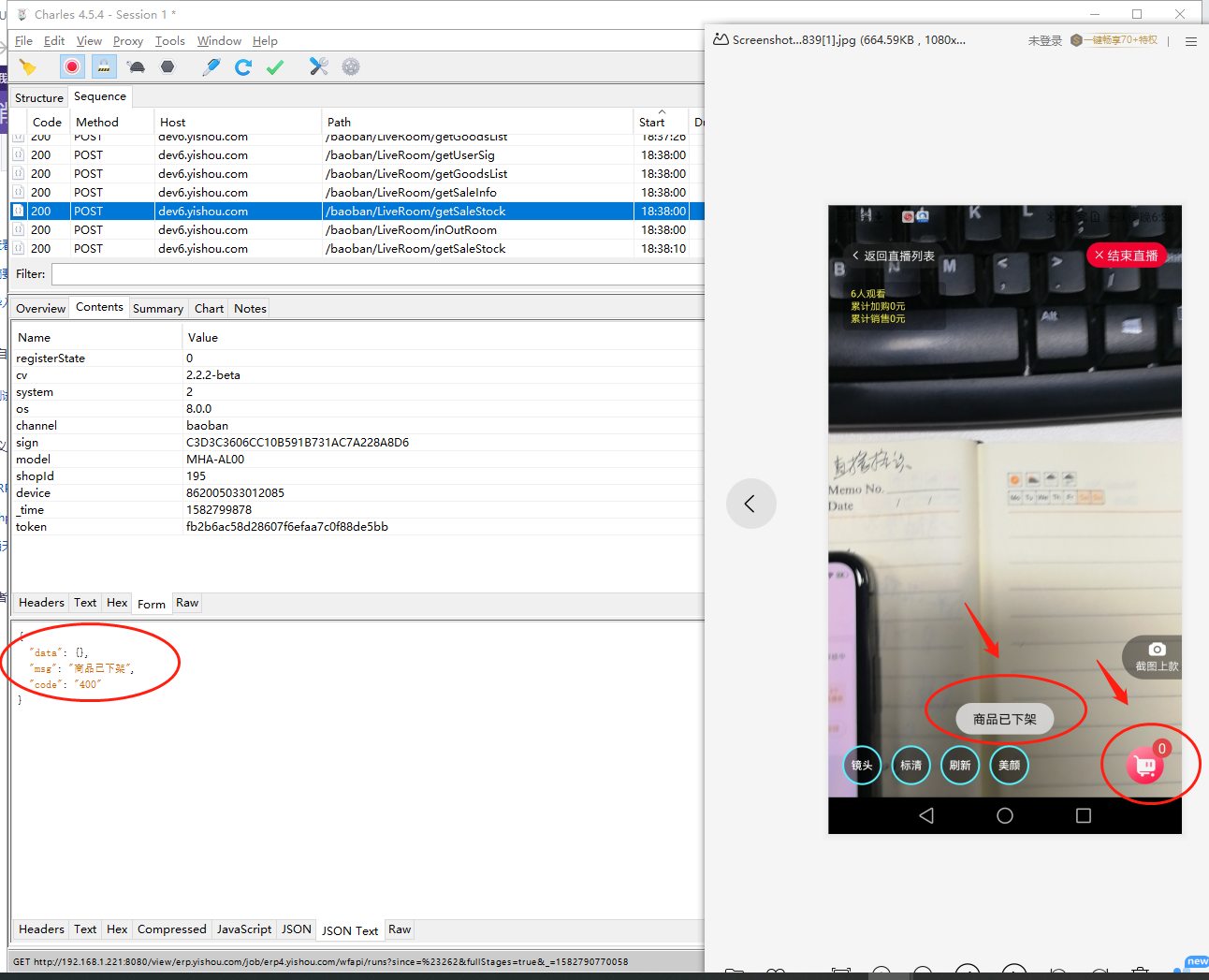Toggle breakpoints with the hexagon icon
The height and width of the screenshot is (980, 1209).
[x=168, y=66]
